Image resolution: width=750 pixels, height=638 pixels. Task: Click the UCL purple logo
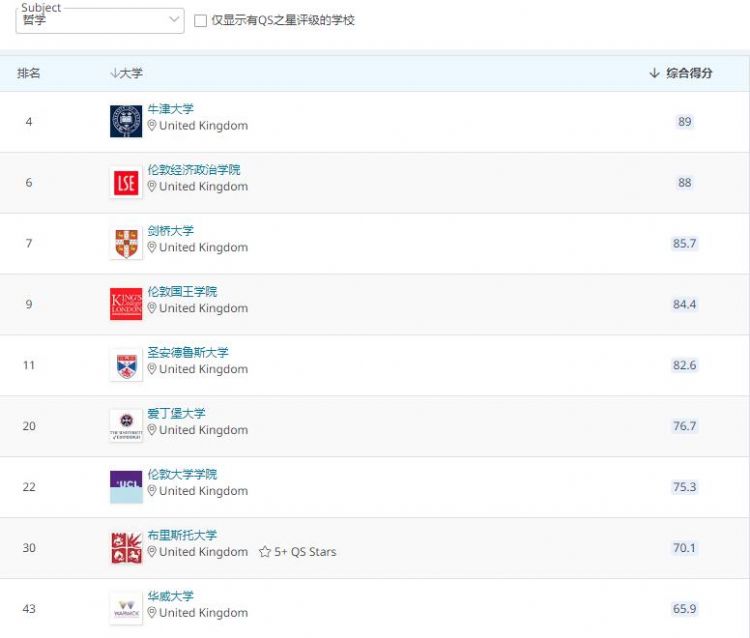coord(126,487)
